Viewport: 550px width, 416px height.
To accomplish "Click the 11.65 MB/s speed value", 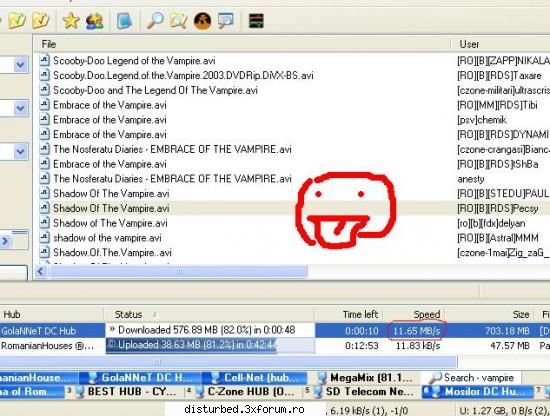I will pos(416,331).
